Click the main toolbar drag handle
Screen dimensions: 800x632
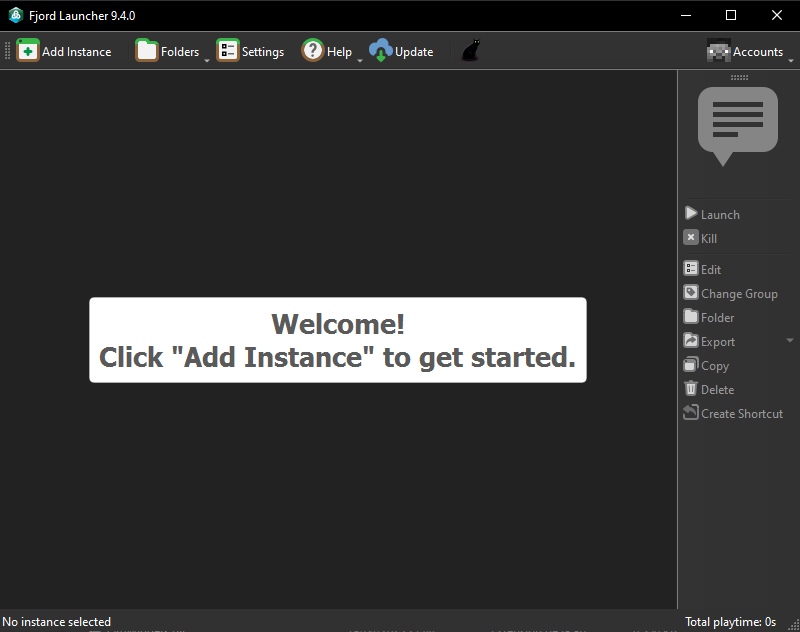[7, 51]
